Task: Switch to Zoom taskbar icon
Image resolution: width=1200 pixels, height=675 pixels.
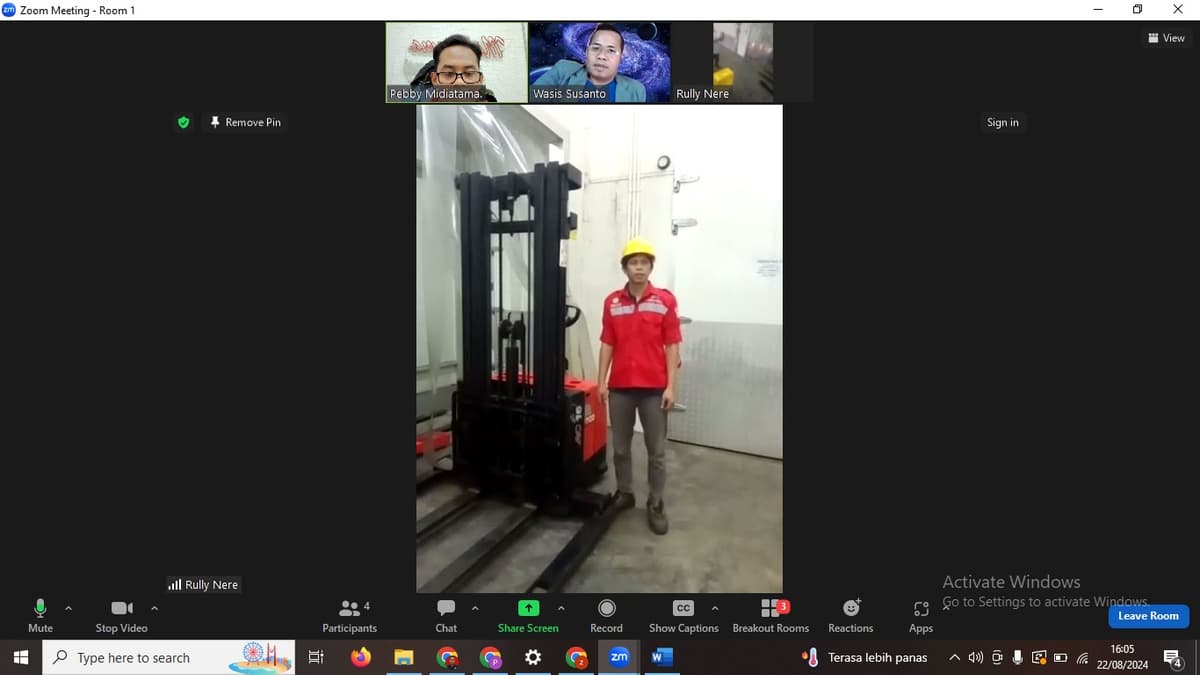Action: (x=619, y=657)
